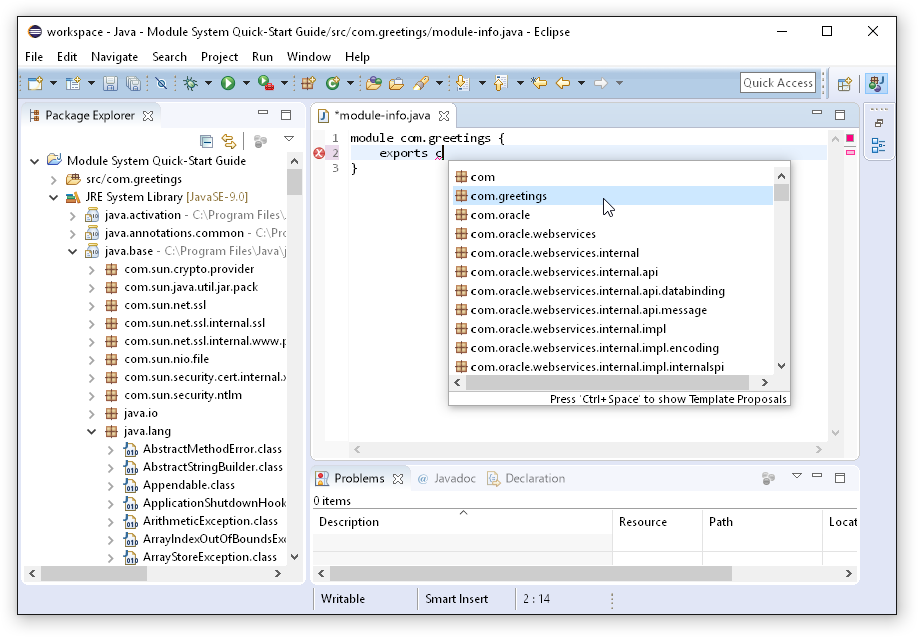Open the Navigate menu
918x637 pixels.
[x=114, y=57]
